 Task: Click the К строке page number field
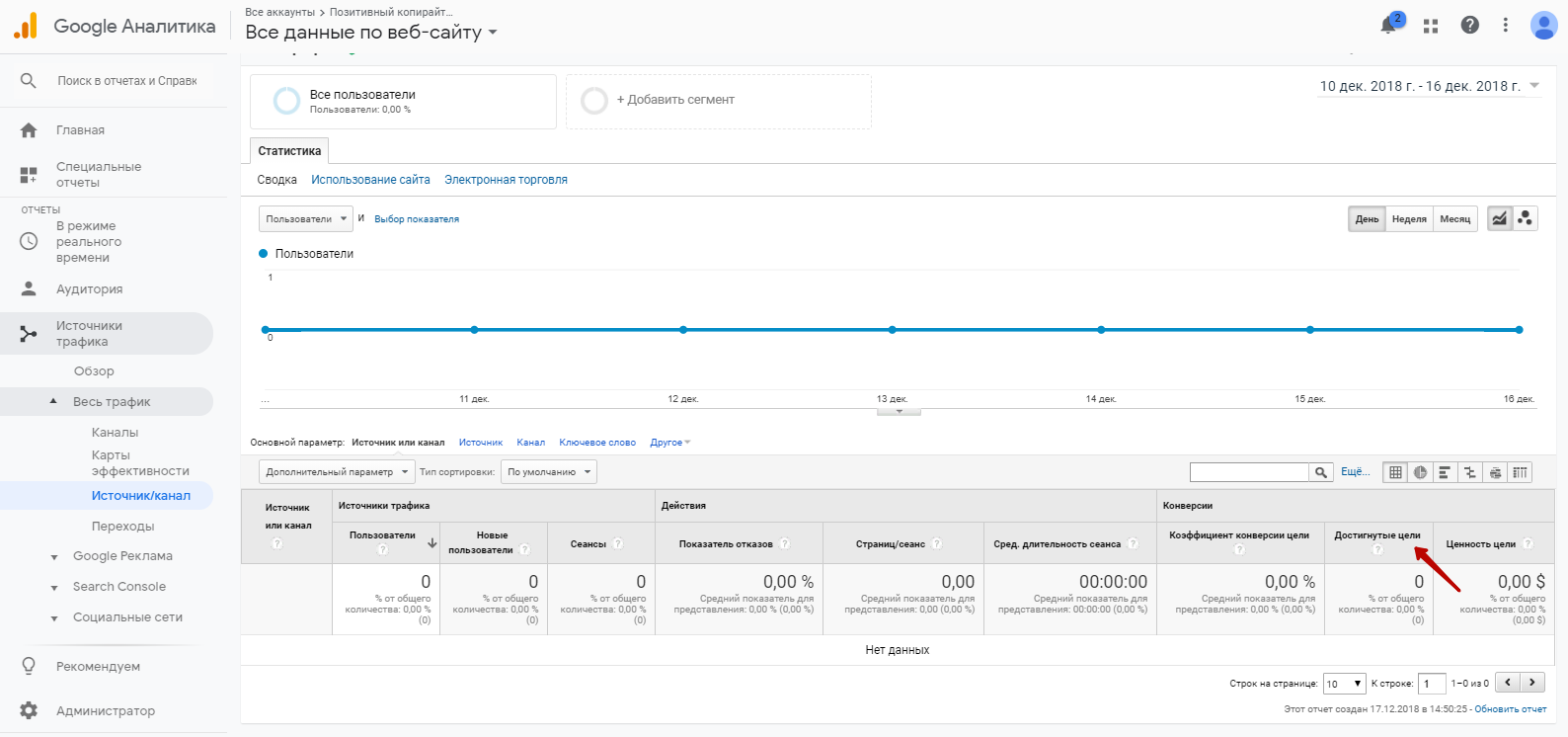[1432, 683]
